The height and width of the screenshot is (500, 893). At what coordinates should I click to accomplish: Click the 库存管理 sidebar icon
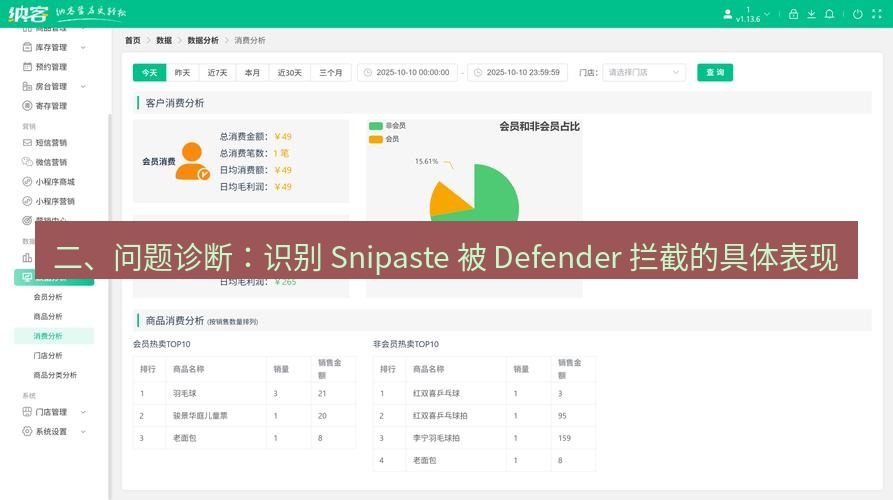(27, 47)
